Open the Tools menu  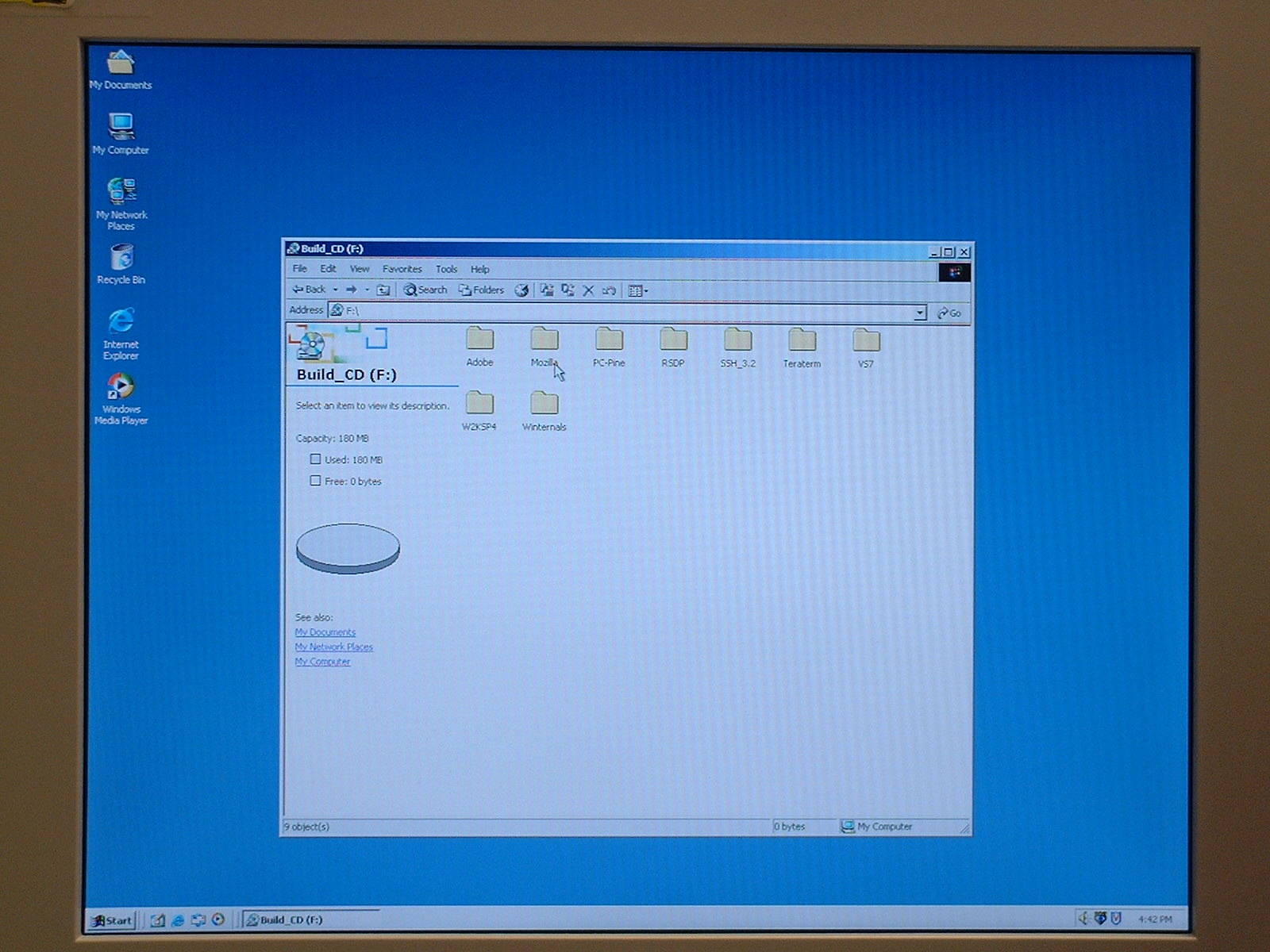[446, 269]
